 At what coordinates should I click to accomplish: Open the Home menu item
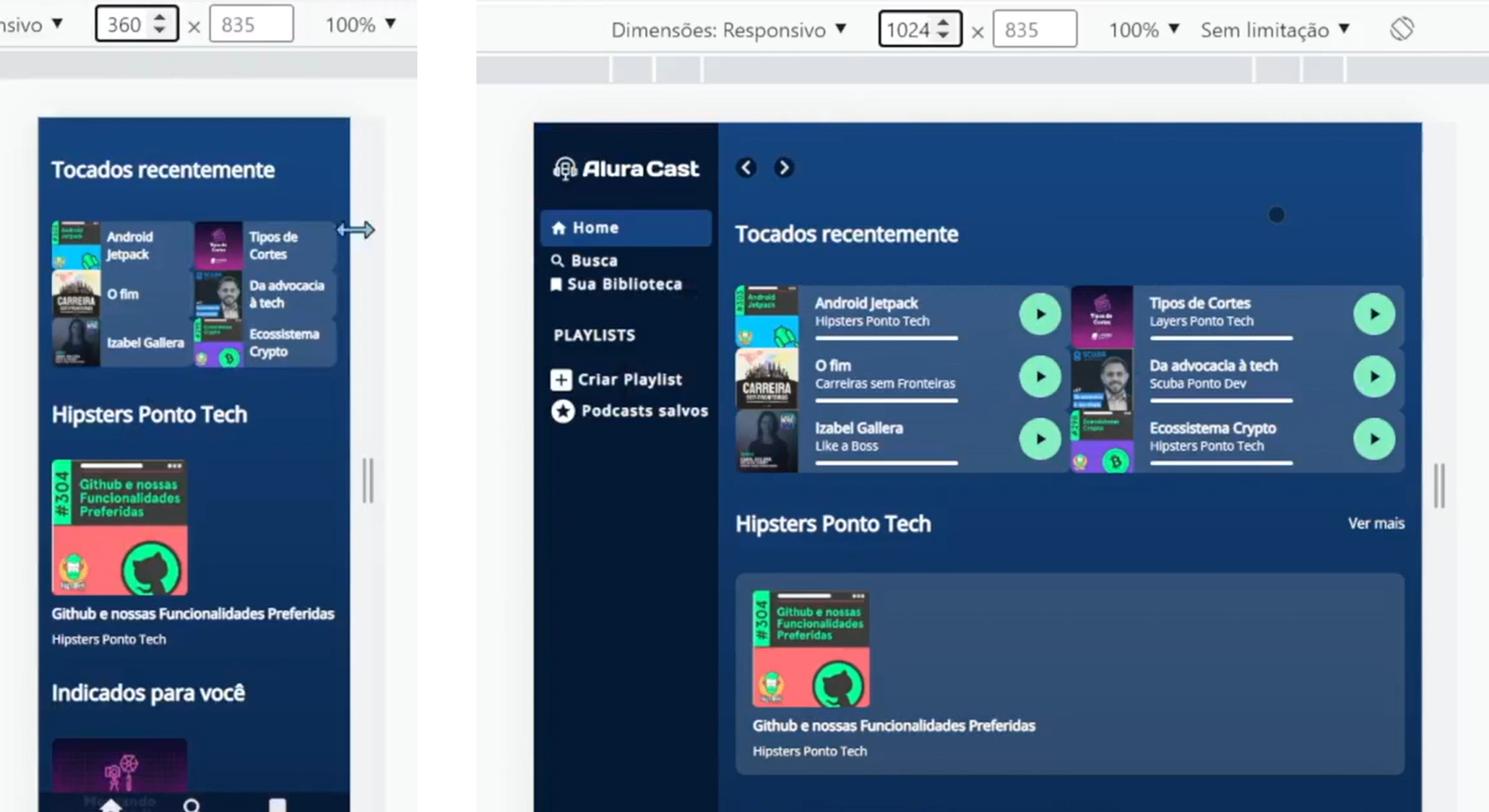coord(626,228)
